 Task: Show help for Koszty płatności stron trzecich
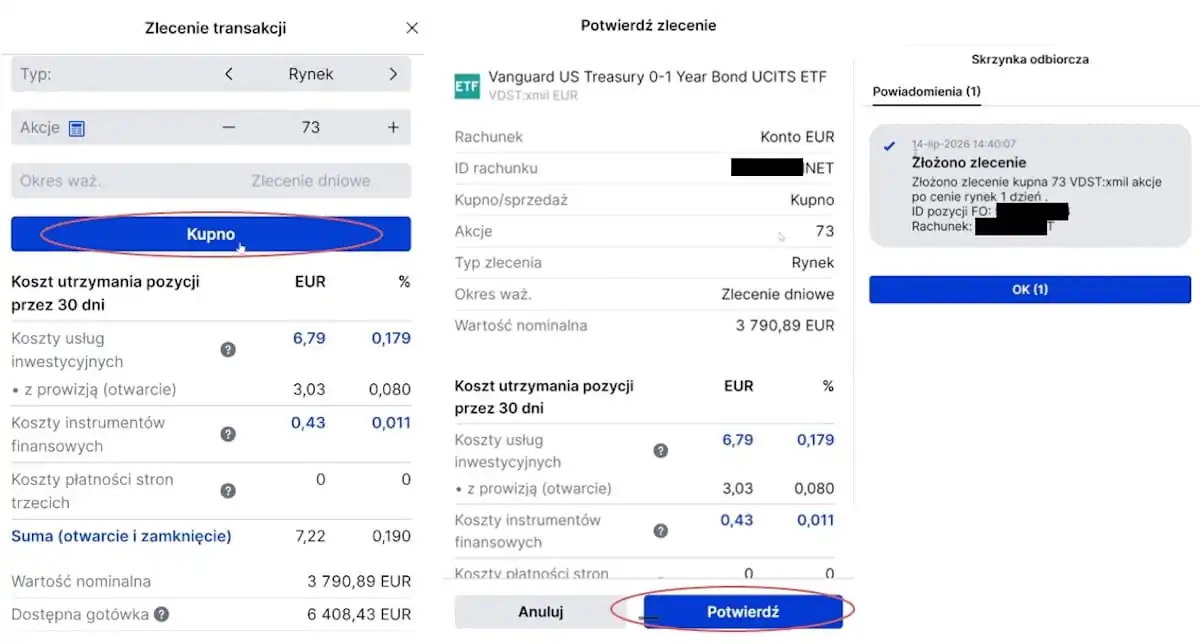click(228, 491)
